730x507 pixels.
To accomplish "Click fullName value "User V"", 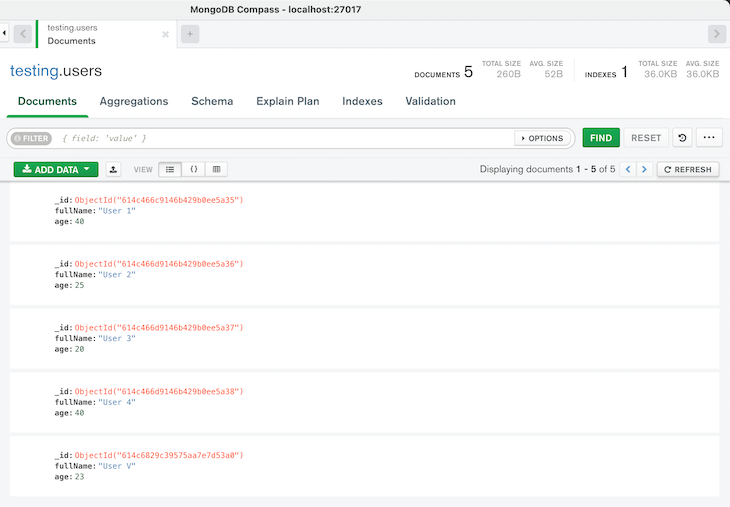I will 117,466.
